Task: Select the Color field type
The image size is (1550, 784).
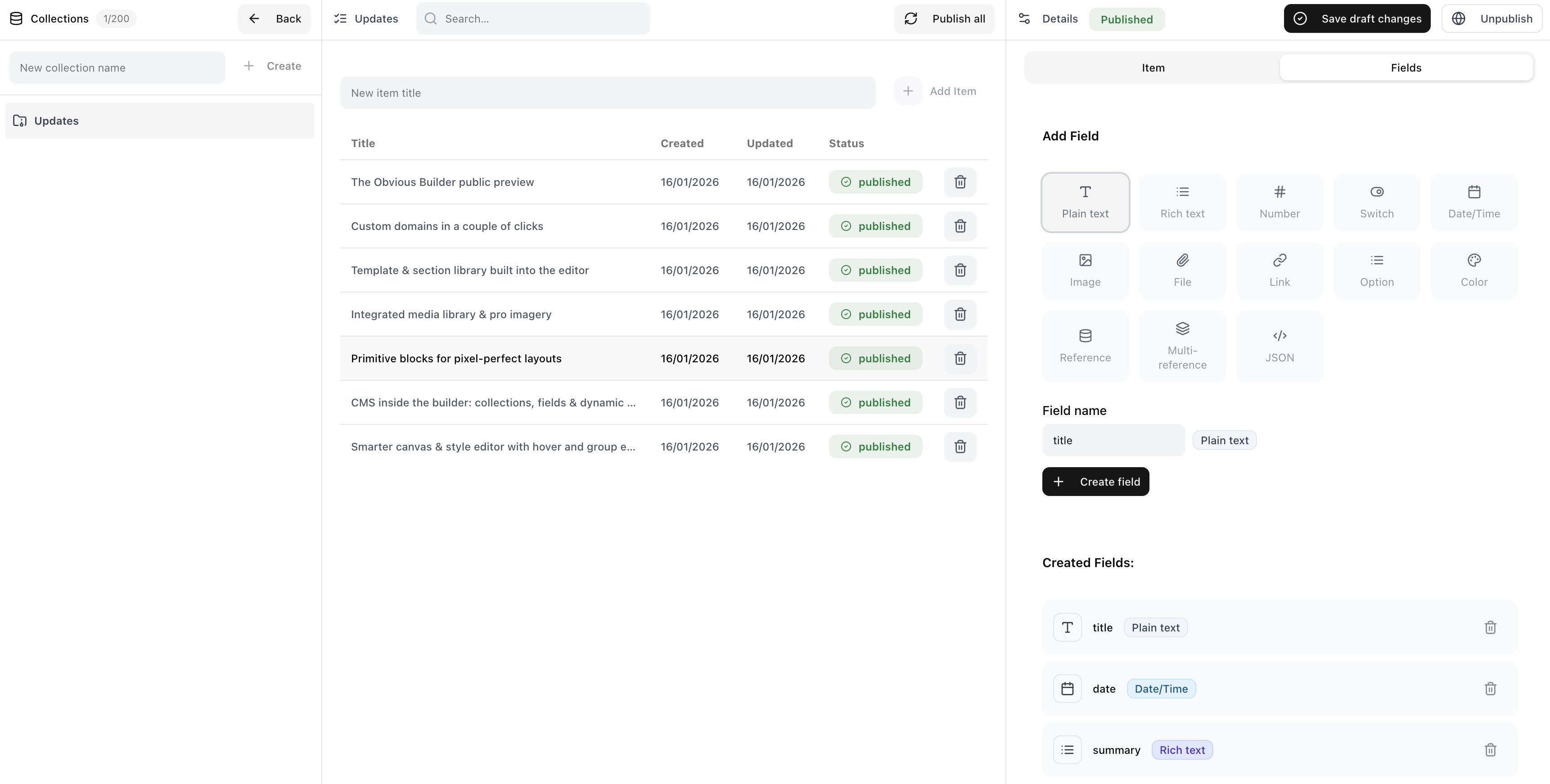Action: point(1473,270)
